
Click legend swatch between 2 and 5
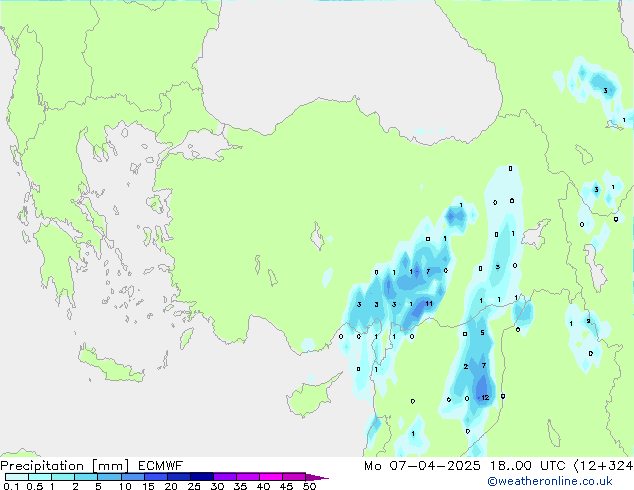point(86,477)
